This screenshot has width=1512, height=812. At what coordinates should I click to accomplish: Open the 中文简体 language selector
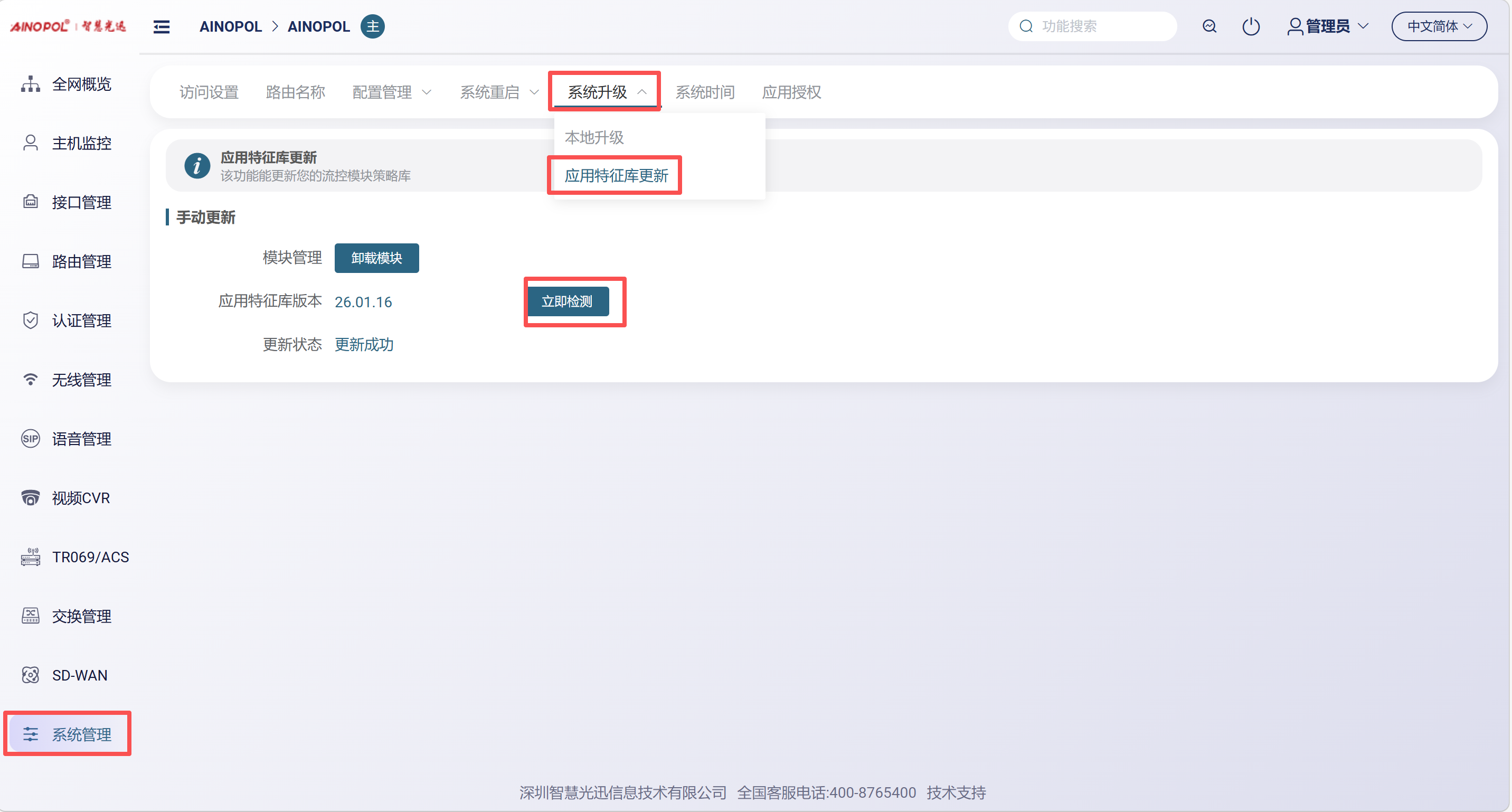point(1439,26)
